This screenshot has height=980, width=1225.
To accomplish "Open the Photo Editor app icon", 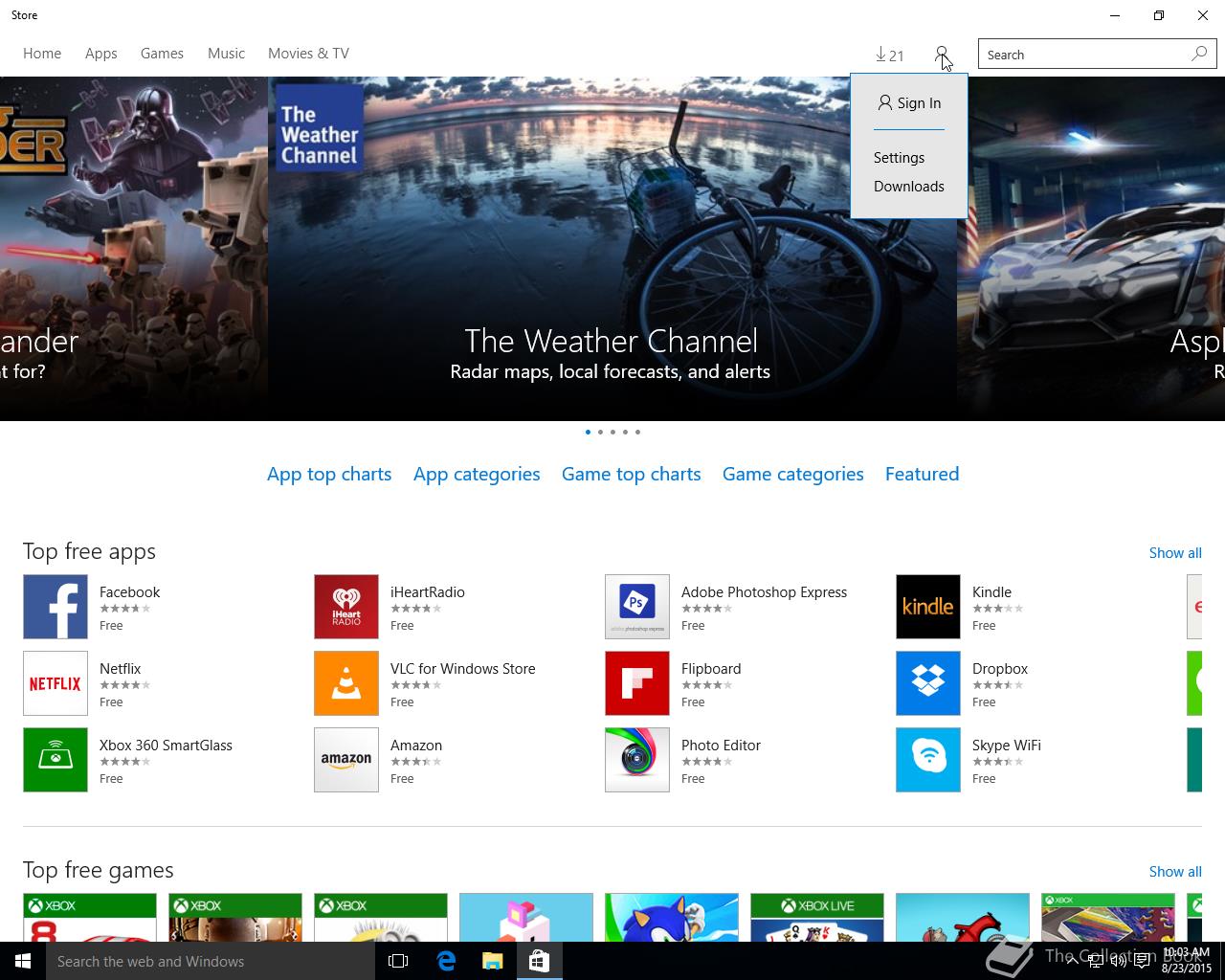I will (x=637, y=760).
